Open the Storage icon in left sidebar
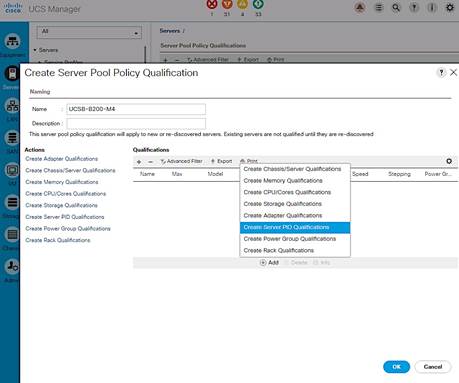The width and height of the screenshot is (459, 383). click(x=12, y=202)
